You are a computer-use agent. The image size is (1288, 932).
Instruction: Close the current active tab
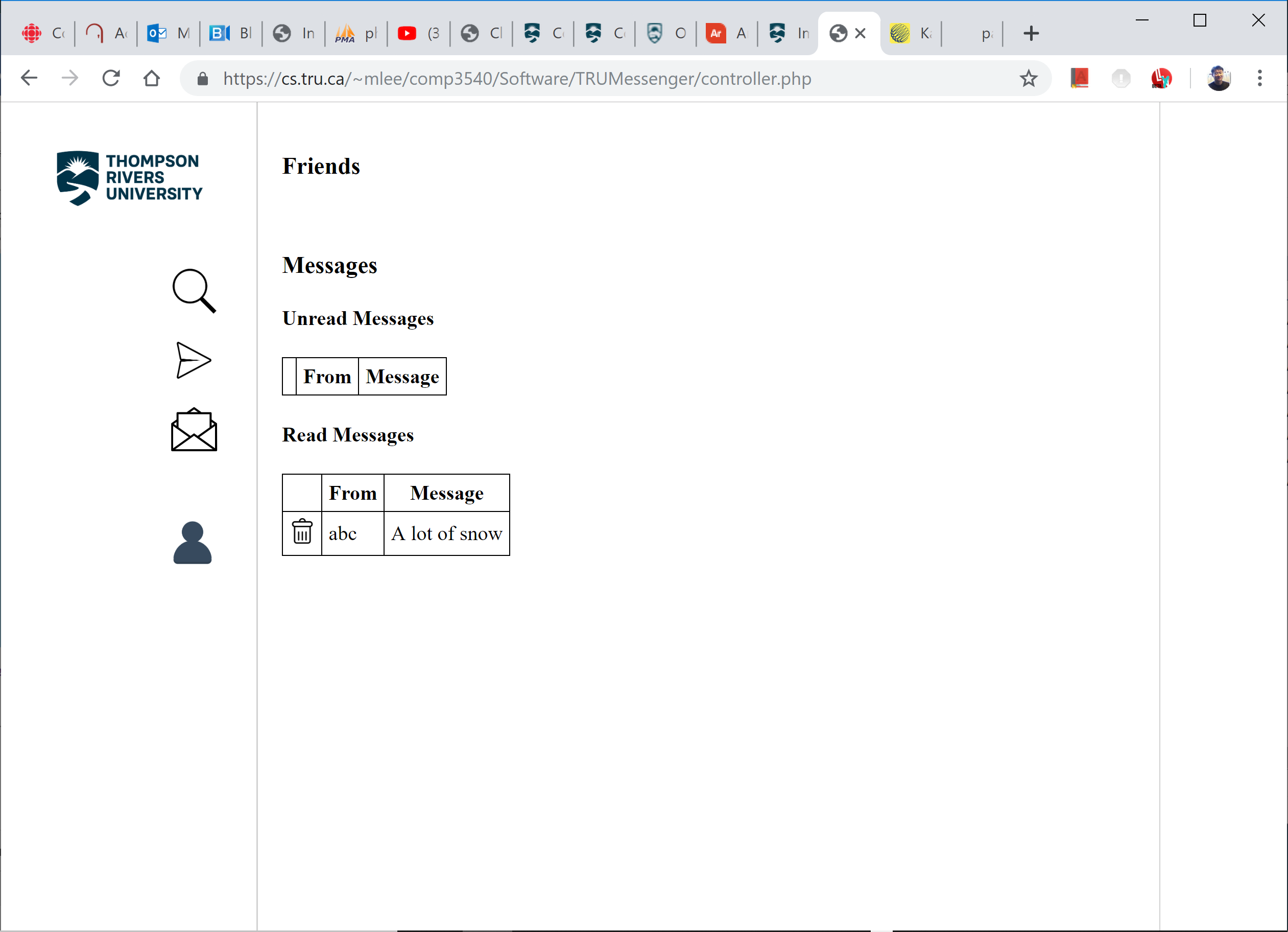click(x=860, y=34)
